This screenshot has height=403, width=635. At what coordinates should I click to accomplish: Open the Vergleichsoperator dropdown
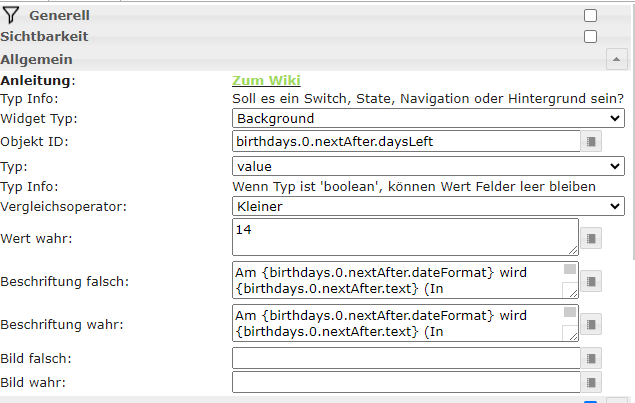[428, 206]
